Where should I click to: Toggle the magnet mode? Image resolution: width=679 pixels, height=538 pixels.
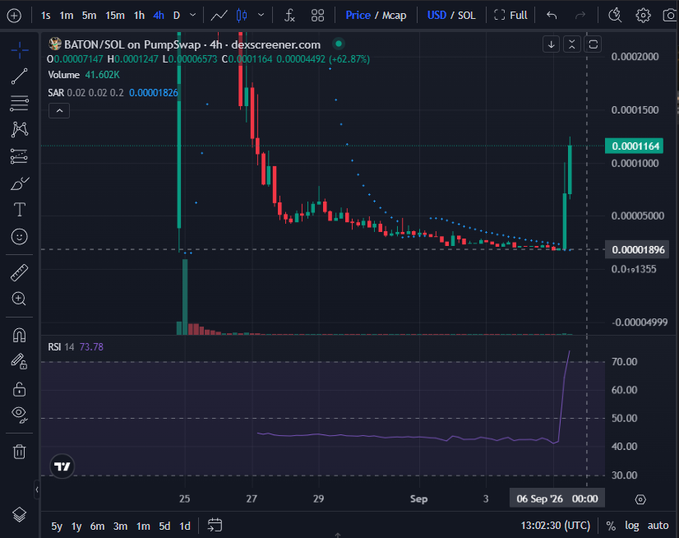pyautogui.click(x=19, y=335)
